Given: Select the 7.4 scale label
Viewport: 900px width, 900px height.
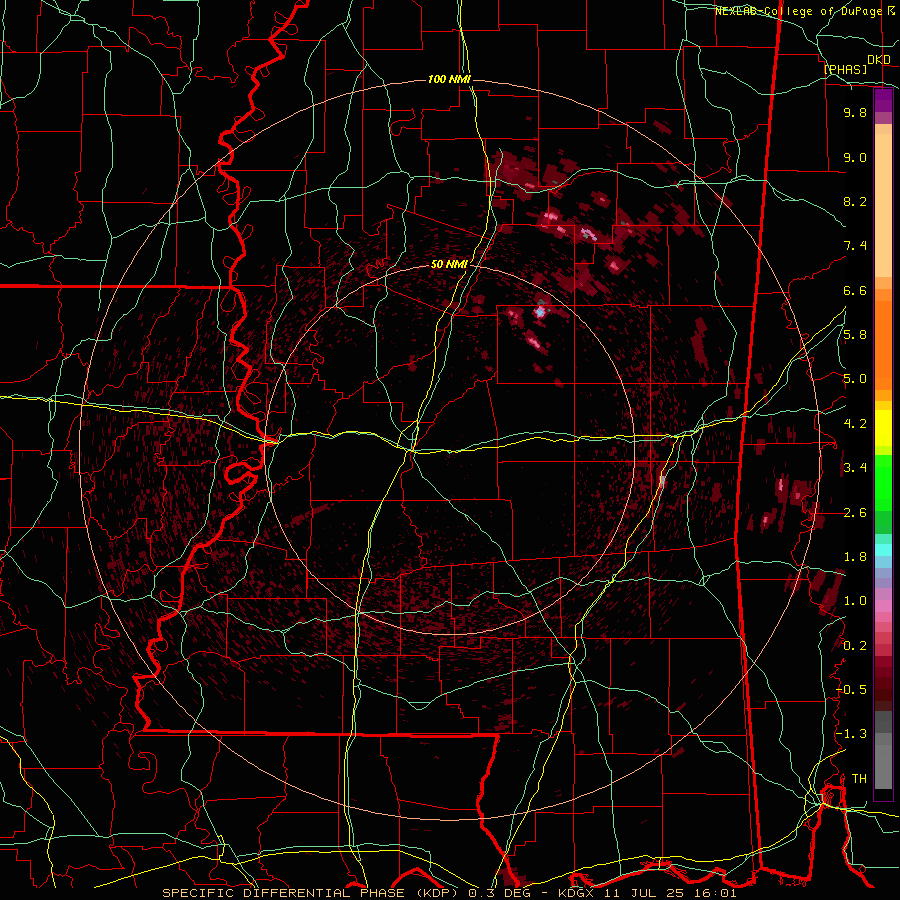Looking at the screenshot, I should point(855,246).
